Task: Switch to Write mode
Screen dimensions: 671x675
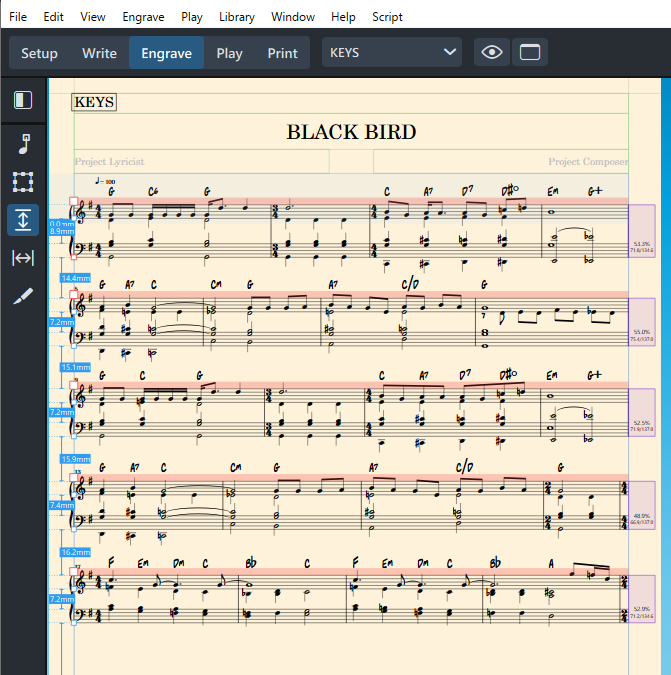Action: [99, 53]
